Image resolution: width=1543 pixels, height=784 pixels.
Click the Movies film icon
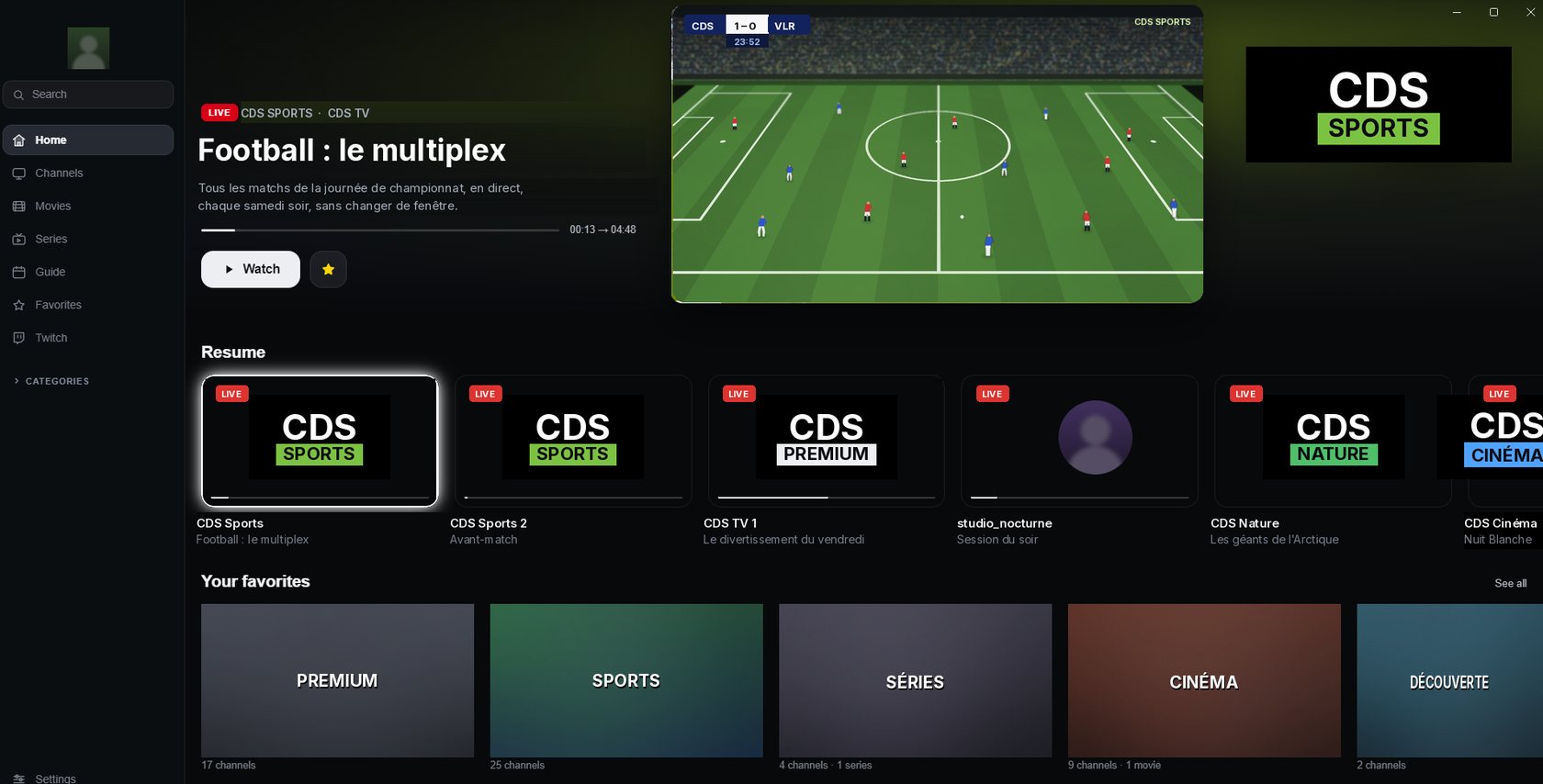point(19,207)
